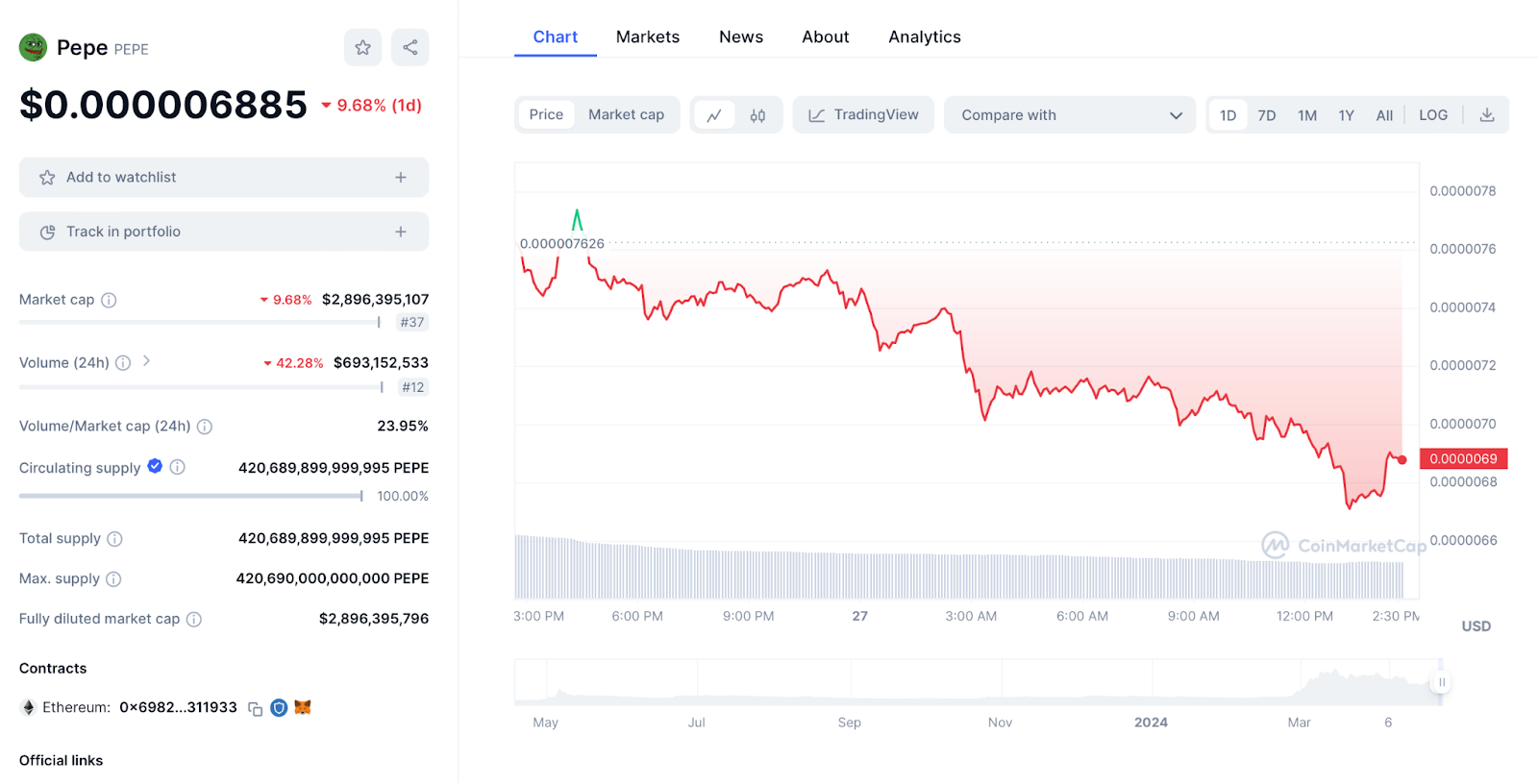Click the volume rank #12 badge
This screenshot has height=784, width=1538.
pos(413,387)
